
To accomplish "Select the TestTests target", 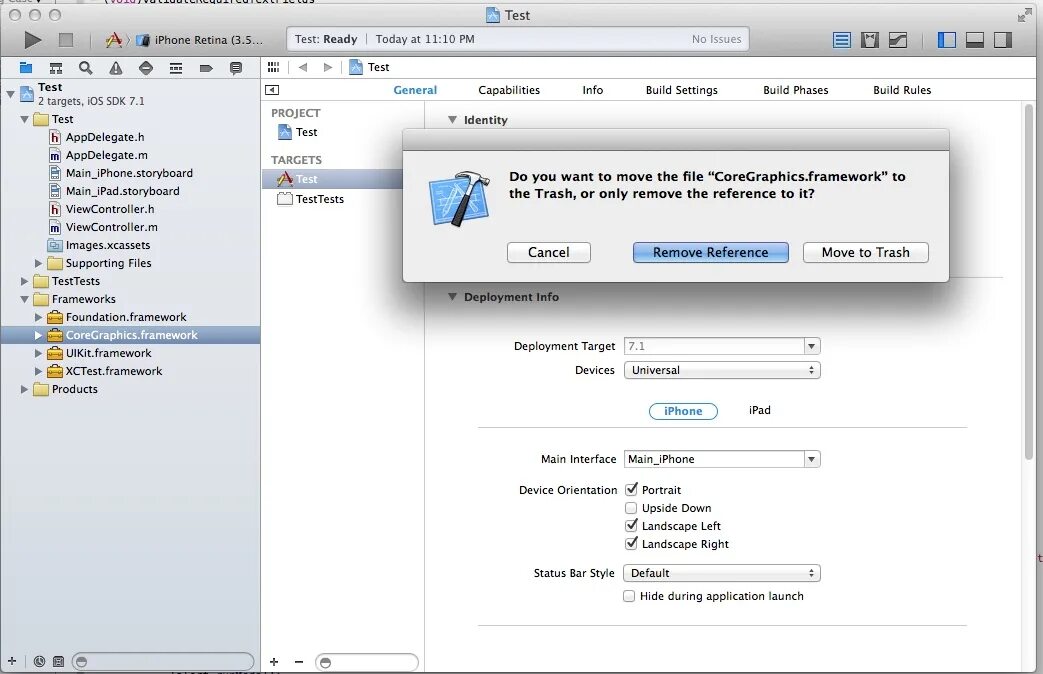I will [319, 199].
